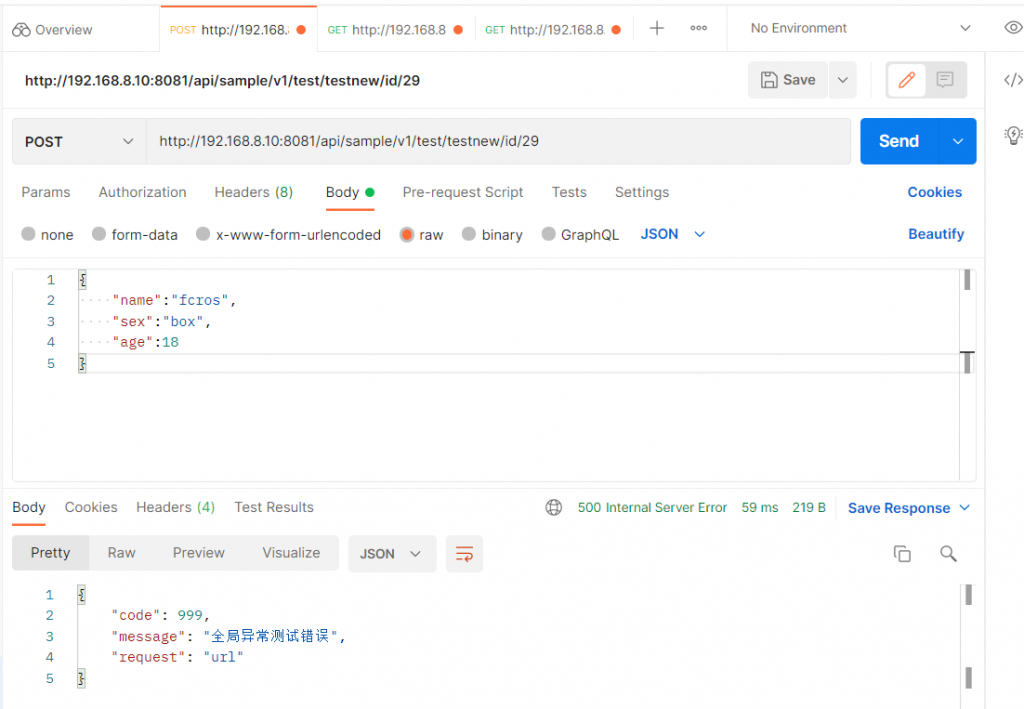
Task: Click the "age":18 line in editor
Action: [x=145, y=342]
